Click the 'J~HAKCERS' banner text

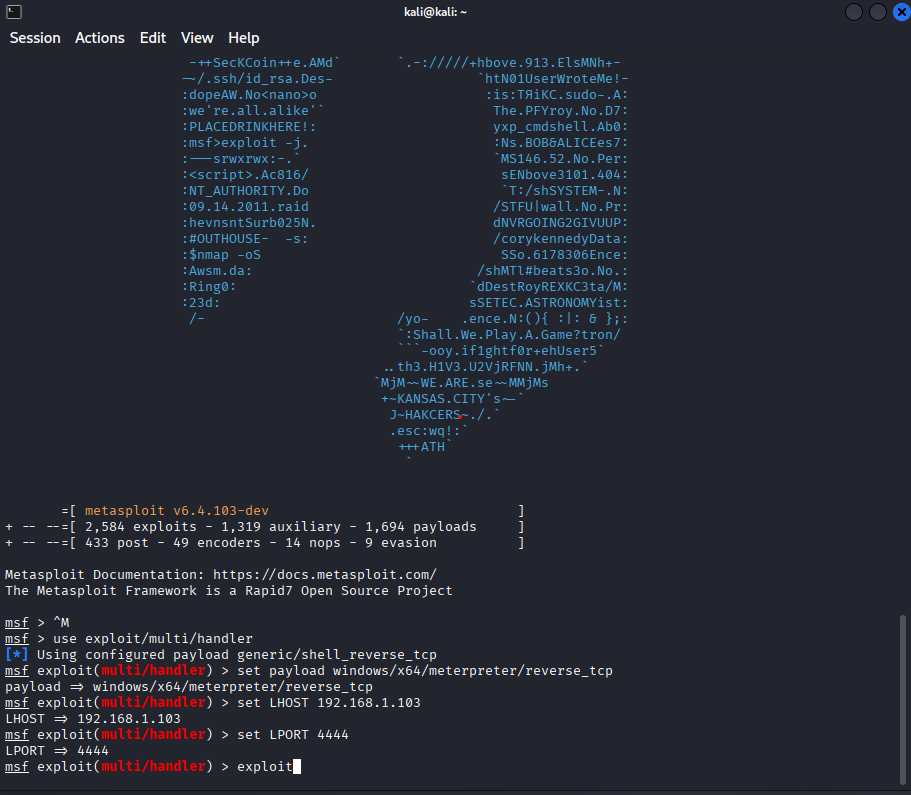[425, 415]
